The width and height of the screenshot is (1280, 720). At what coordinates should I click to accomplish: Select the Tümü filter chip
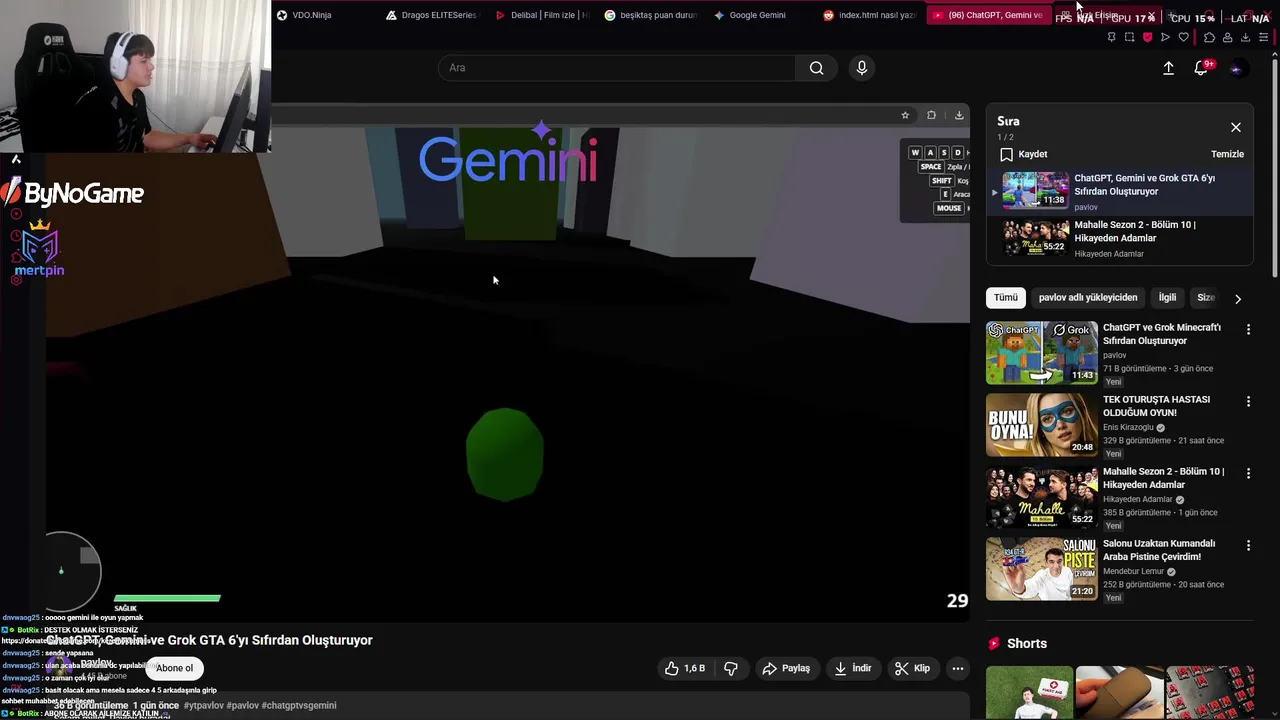point(1006,297)
